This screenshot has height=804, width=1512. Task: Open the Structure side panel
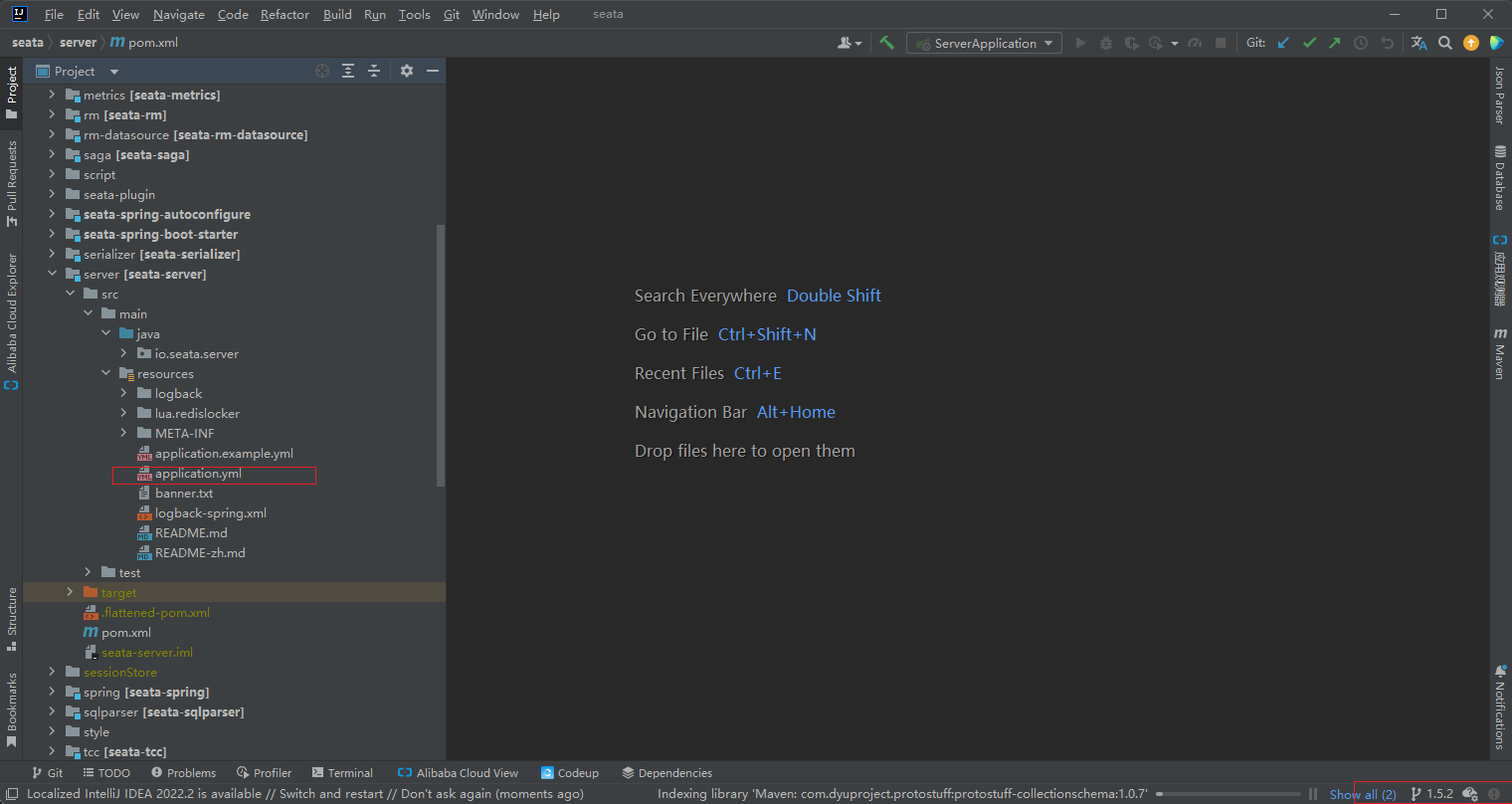tap(12, 619)
